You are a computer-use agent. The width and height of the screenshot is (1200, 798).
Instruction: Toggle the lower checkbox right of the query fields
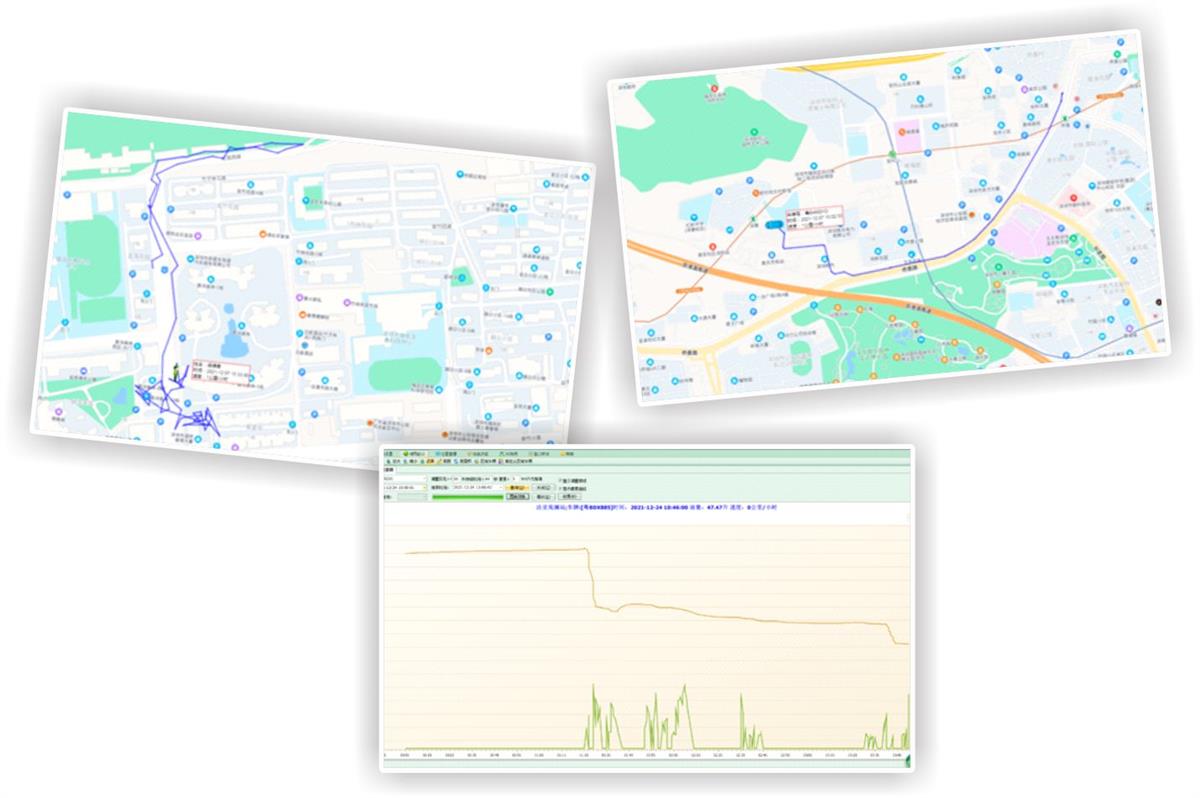pyautogui.click(x=559, y=487)
